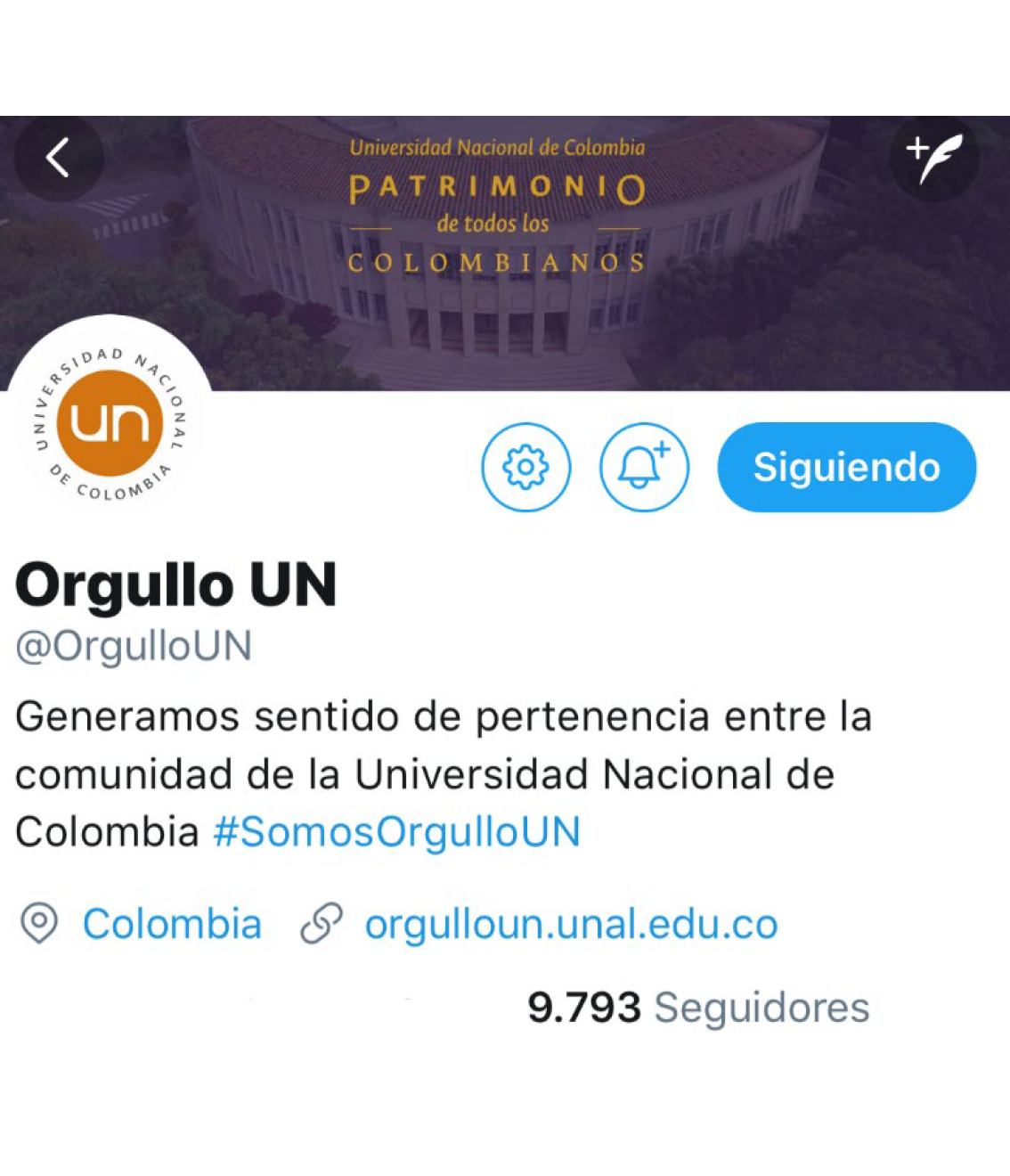Image resolution: width=1010 pixels, height=1176 pixels.
Task: Turn on notifications with the bell icon
Action: pyautogui.click(x=644, y=467)
